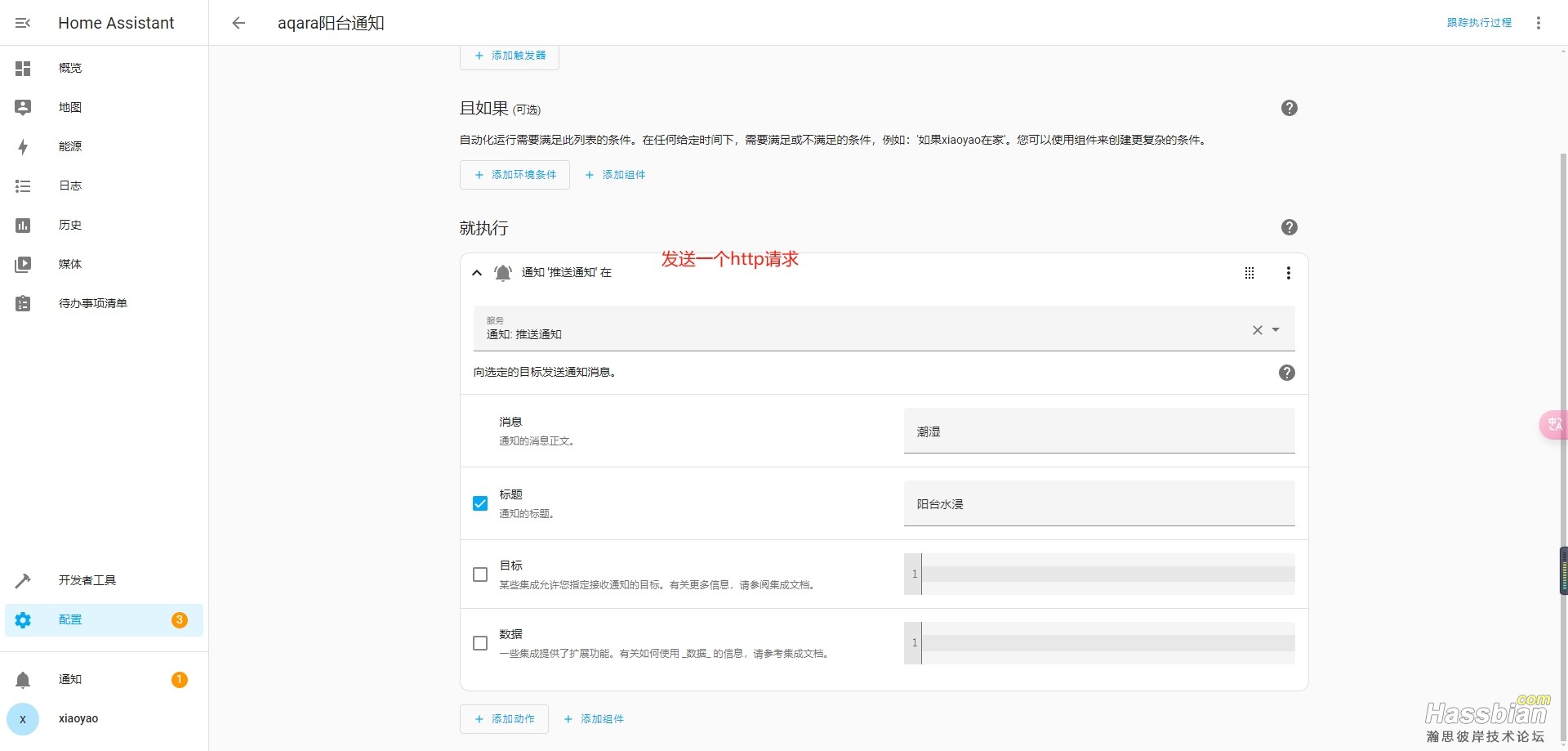Image resolution: width=1568 pixels, height=751 pixels.
Task: Open the top-right three-dot overflow menu
Action: coord(1539,23)
